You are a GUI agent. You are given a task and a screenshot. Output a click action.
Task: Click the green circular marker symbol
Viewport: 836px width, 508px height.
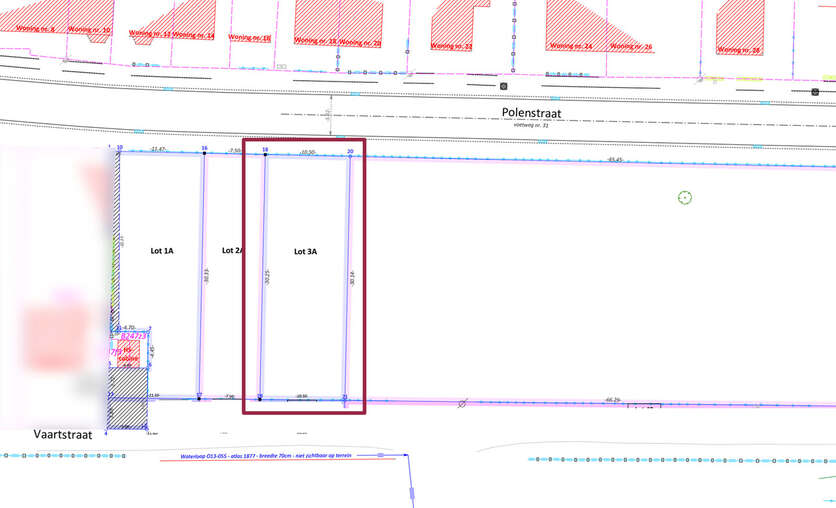(x=684, y=197)
